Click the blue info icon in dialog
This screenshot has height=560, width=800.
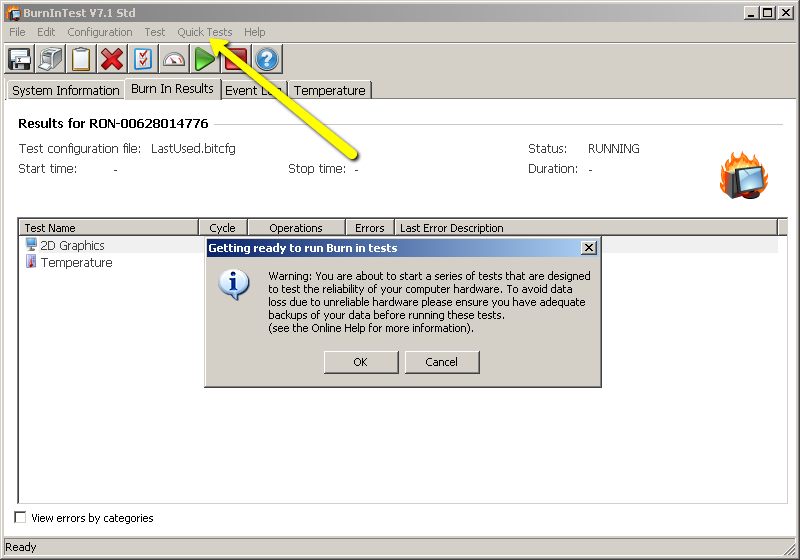pyautogui.click(x=234, y=284)
